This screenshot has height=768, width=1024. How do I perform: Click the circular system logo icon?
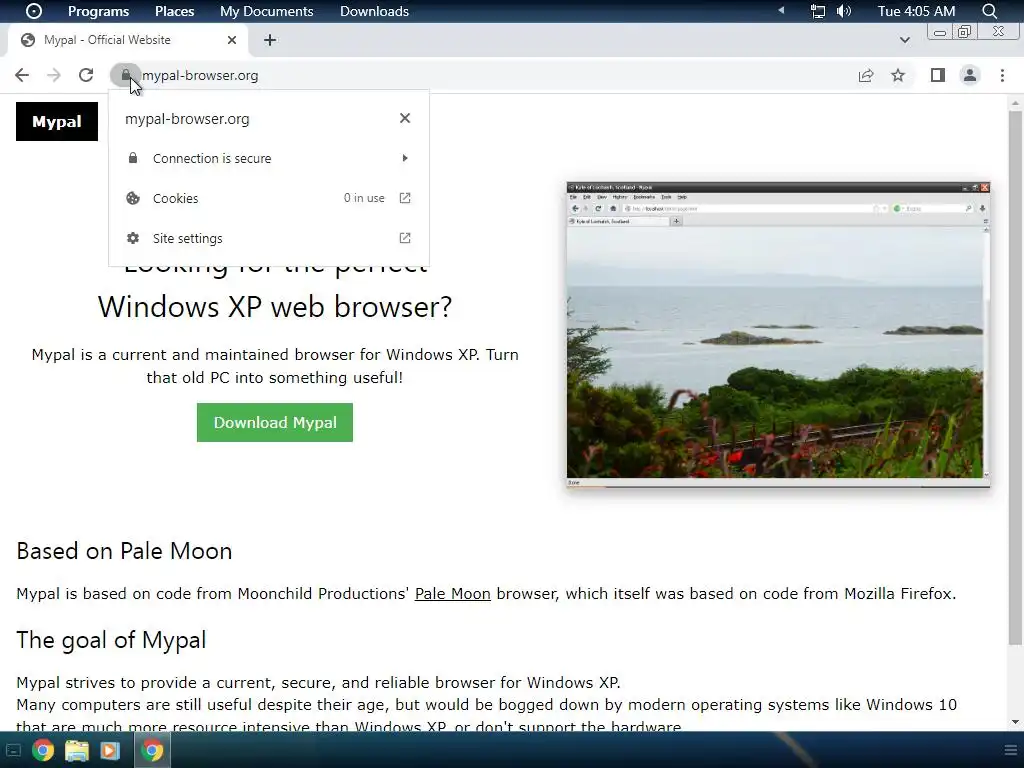point(33,11)
